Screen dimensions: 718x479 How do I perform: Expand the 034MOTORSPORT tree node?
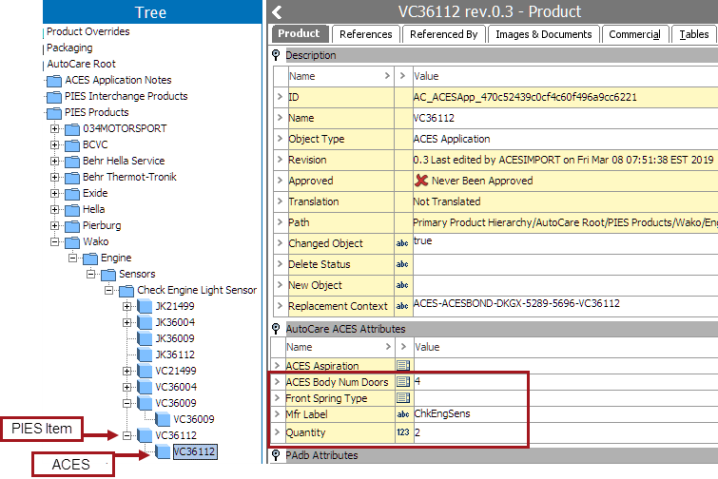tap(54, 129)
